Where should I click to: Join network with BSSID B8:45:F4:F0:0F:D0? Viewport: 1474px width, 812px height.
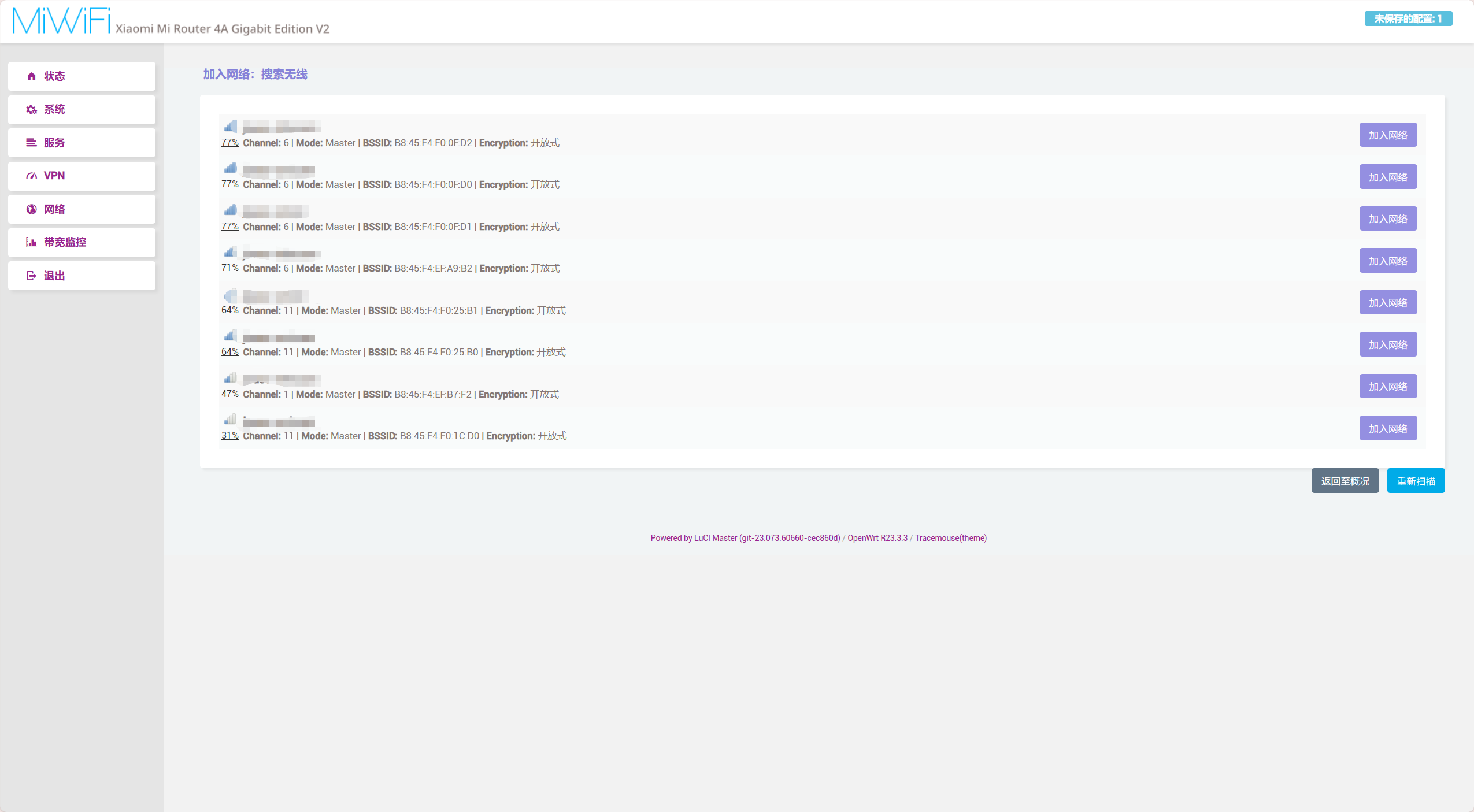(1387, 177)
